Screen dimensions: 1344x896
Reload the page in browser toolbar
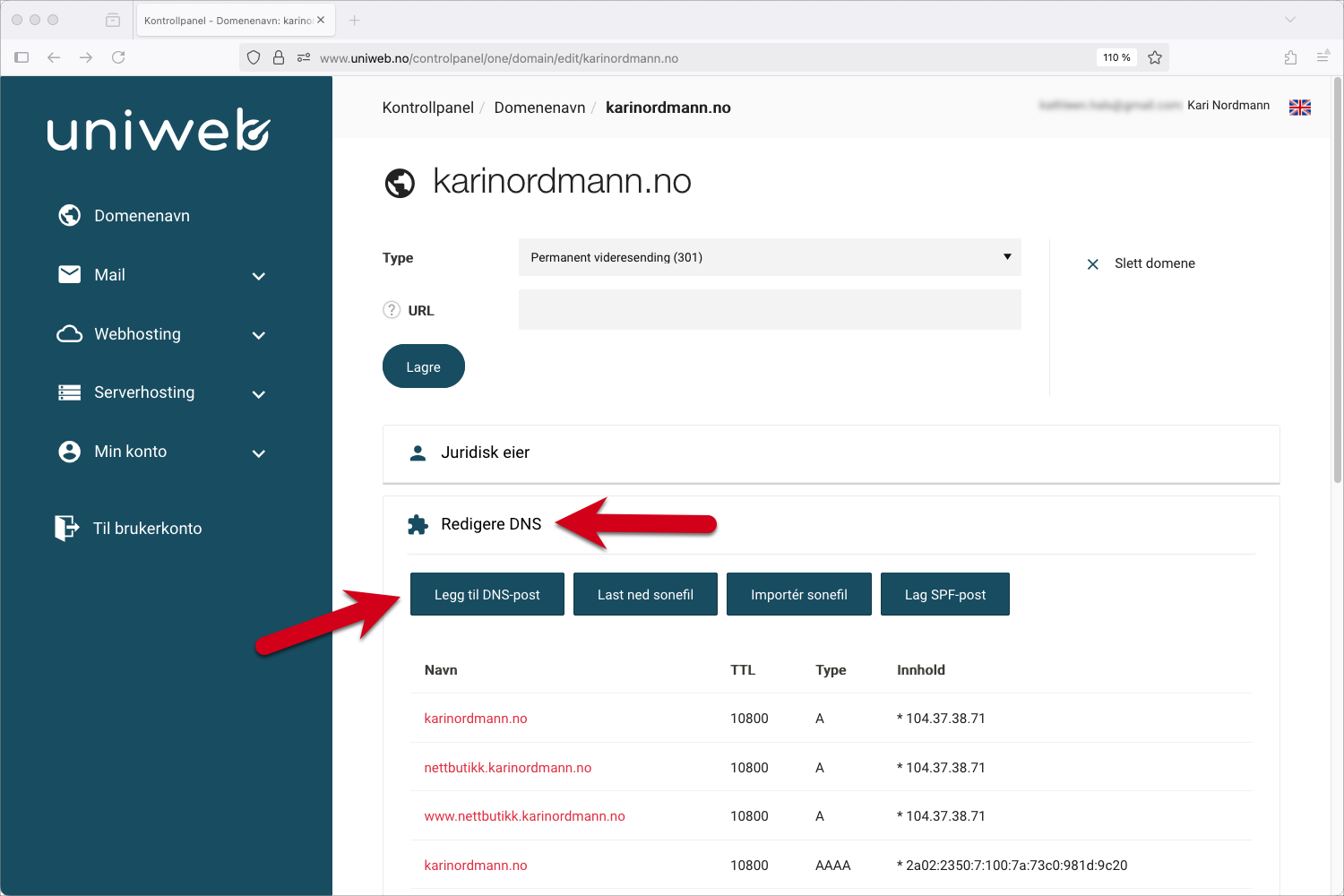[x=118, y=57]
